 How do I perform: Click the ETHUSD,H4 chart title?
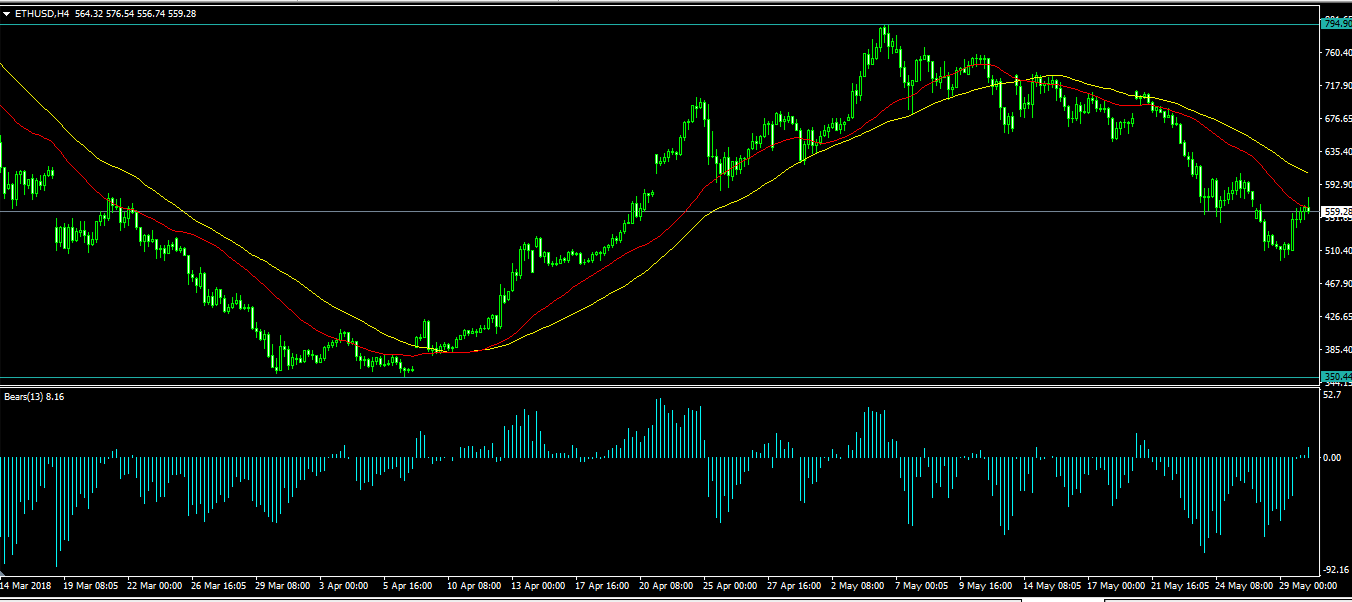tap(42, 13)
